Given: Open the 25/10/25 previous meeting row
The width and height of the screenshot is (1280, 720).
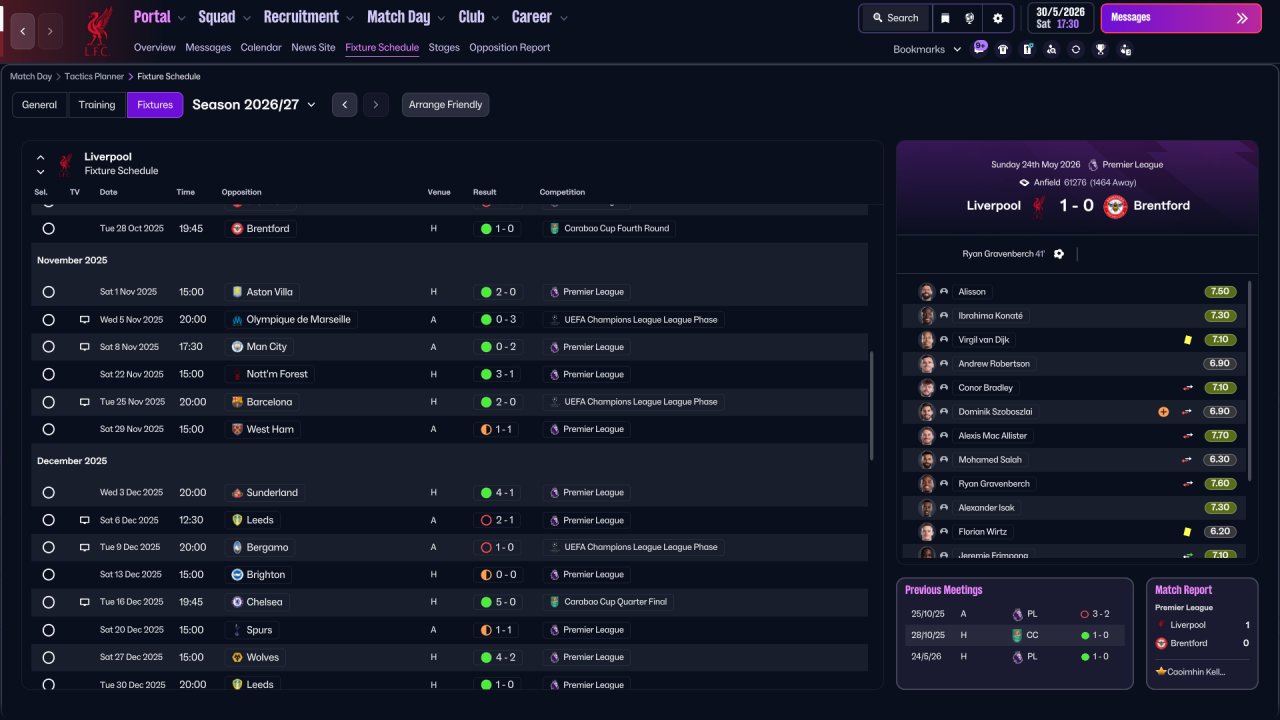Looking at the screenshot, I should (1015, 615).
